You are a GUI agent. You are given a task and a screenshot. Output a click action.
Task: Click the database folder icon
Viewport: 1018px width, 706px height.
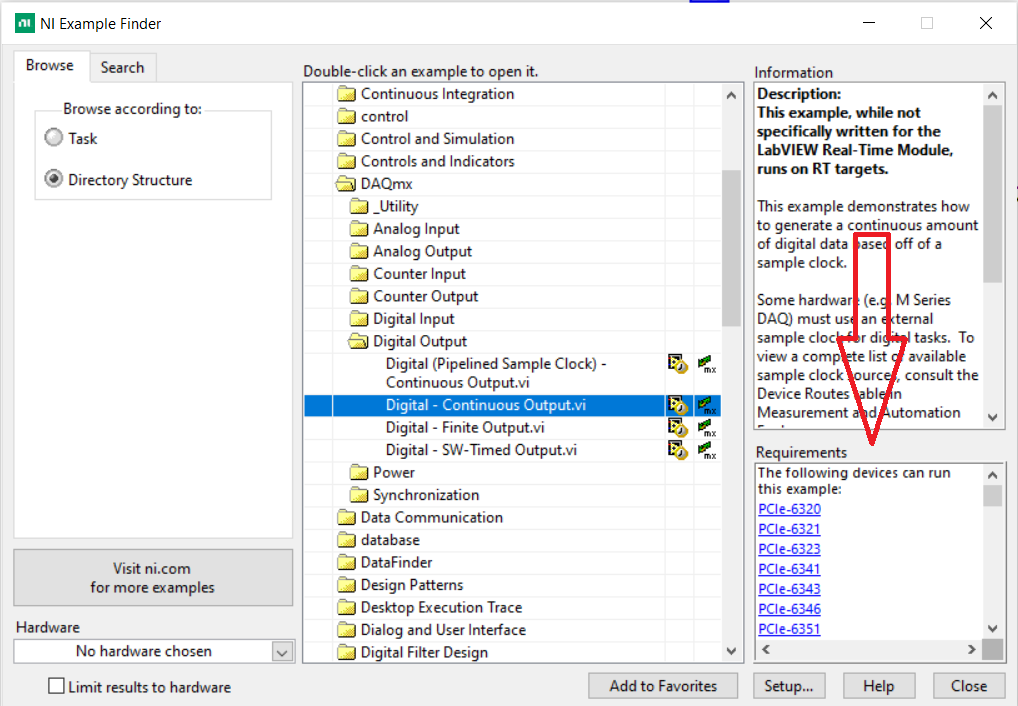[347, 540]
